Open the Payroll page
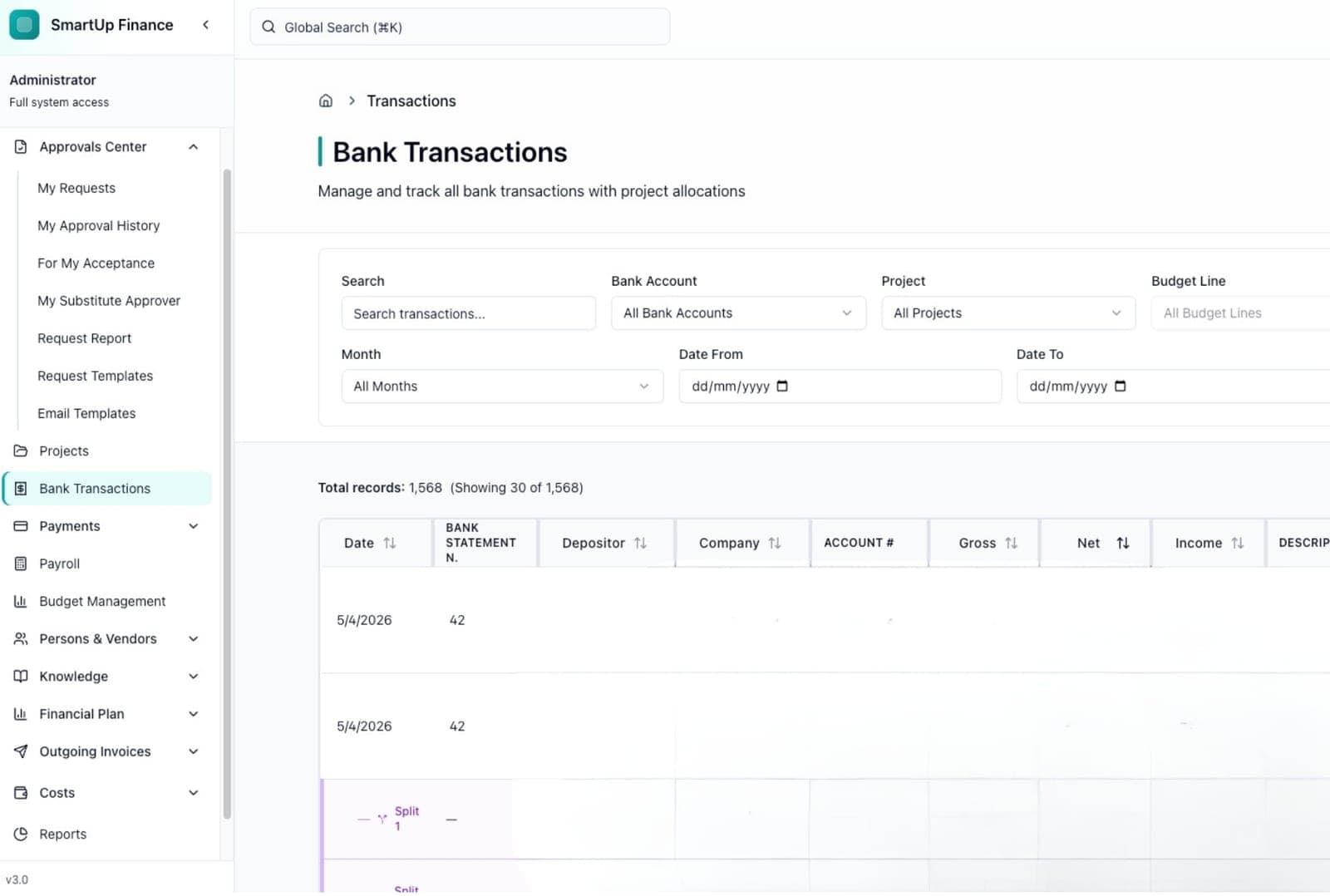 pyautogui.click(x=60, y=564)
